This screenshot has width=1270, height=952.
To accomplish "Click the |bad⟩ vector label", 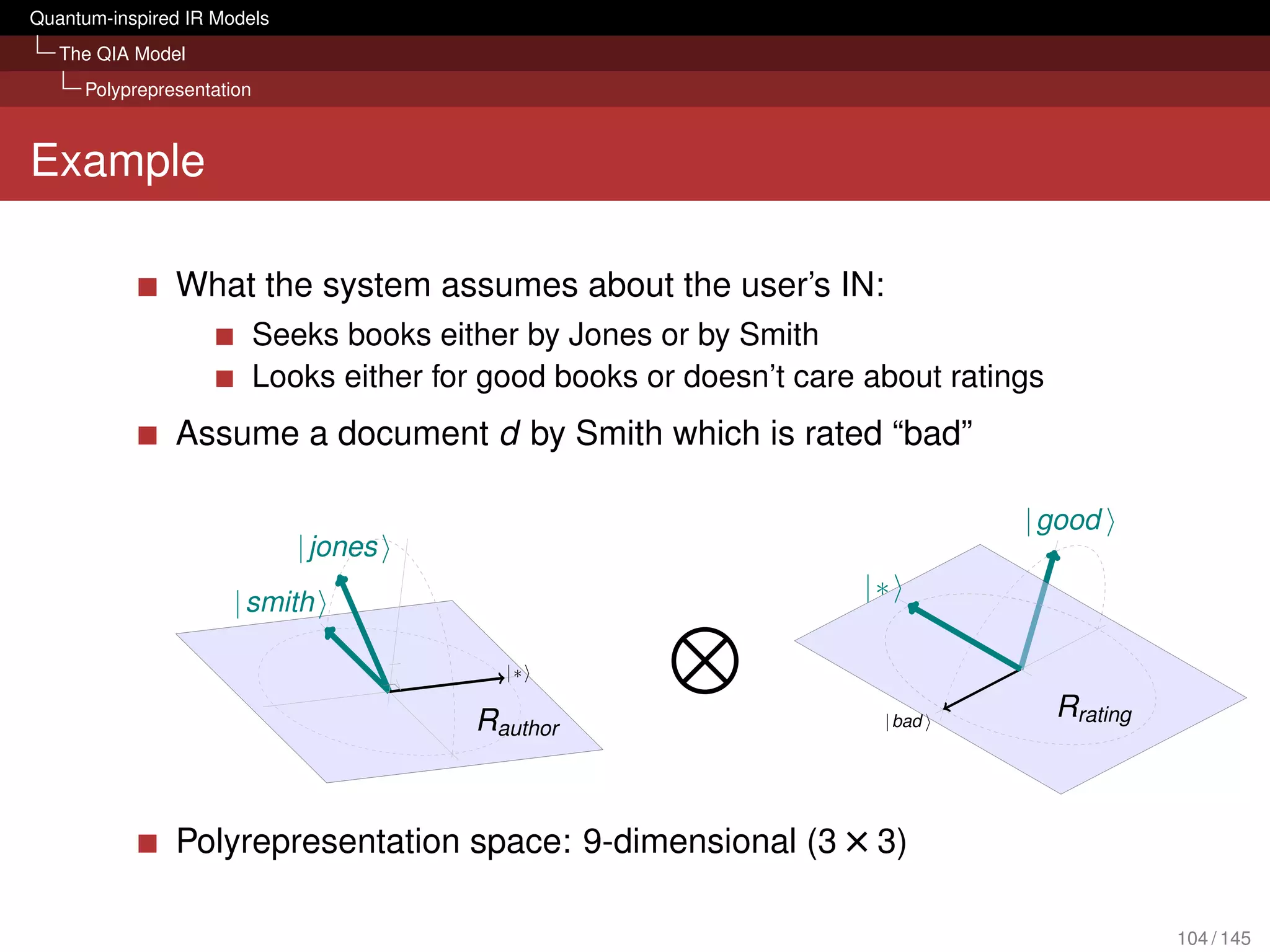I will (x=908, y=721).
